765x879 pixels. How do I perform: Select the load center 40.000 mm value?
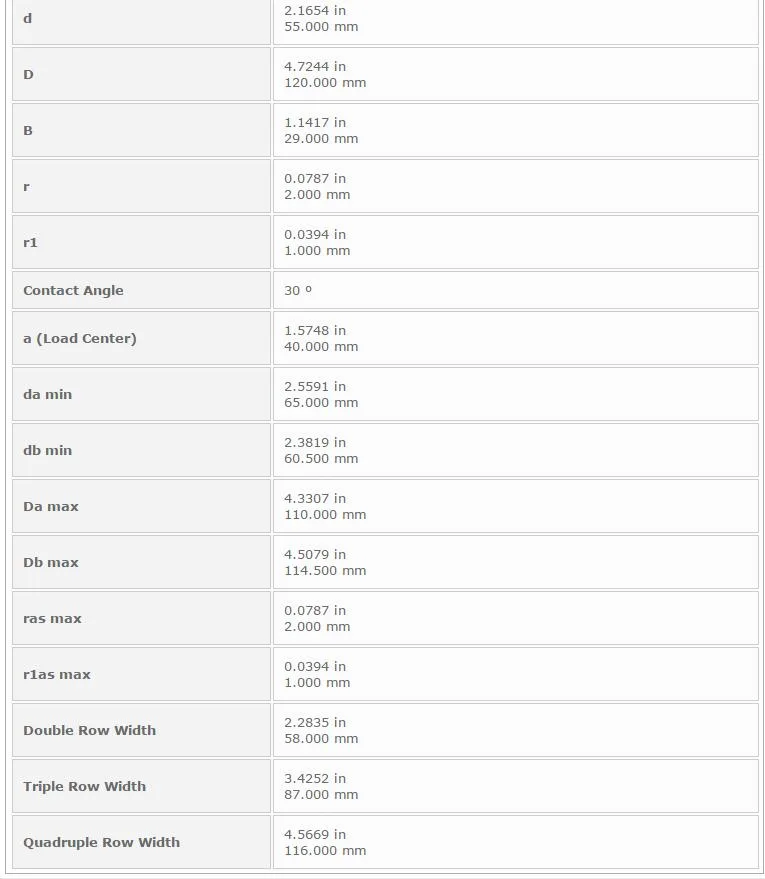click(321, 347)
